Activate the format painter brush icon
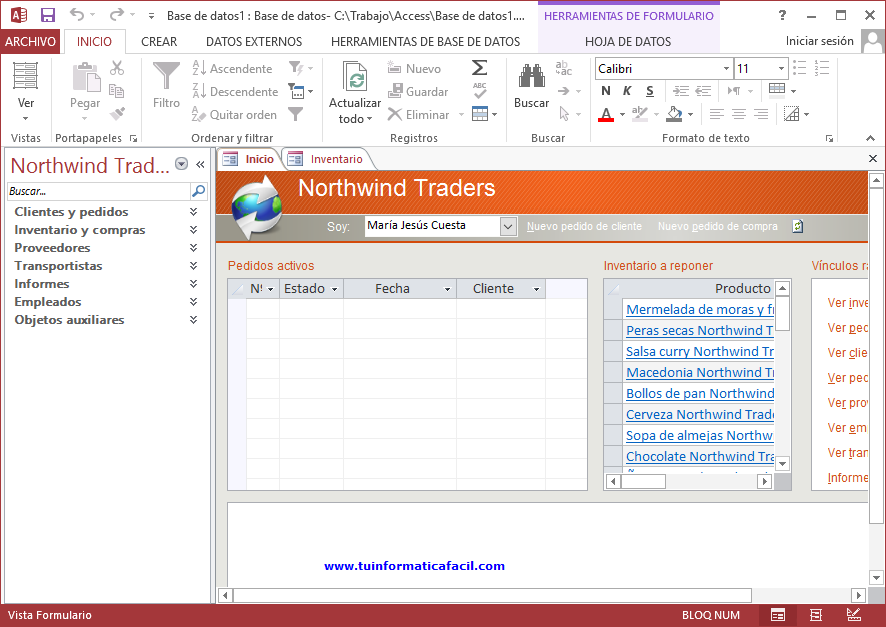This screenshot has width=886, height=627. coord(117,114)
